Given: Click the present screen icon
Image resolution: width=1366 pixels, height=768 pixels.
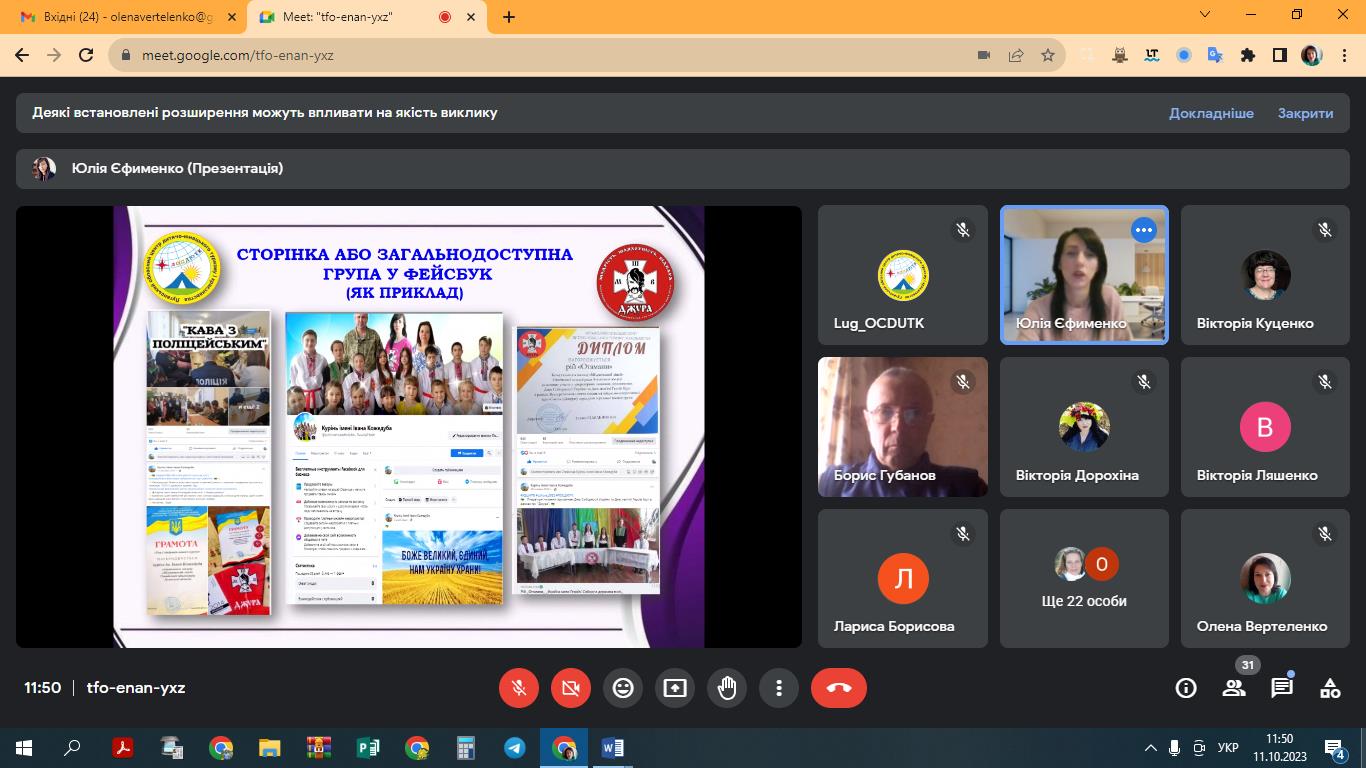Looking at the screenshot, I should (x=675, y=688).
